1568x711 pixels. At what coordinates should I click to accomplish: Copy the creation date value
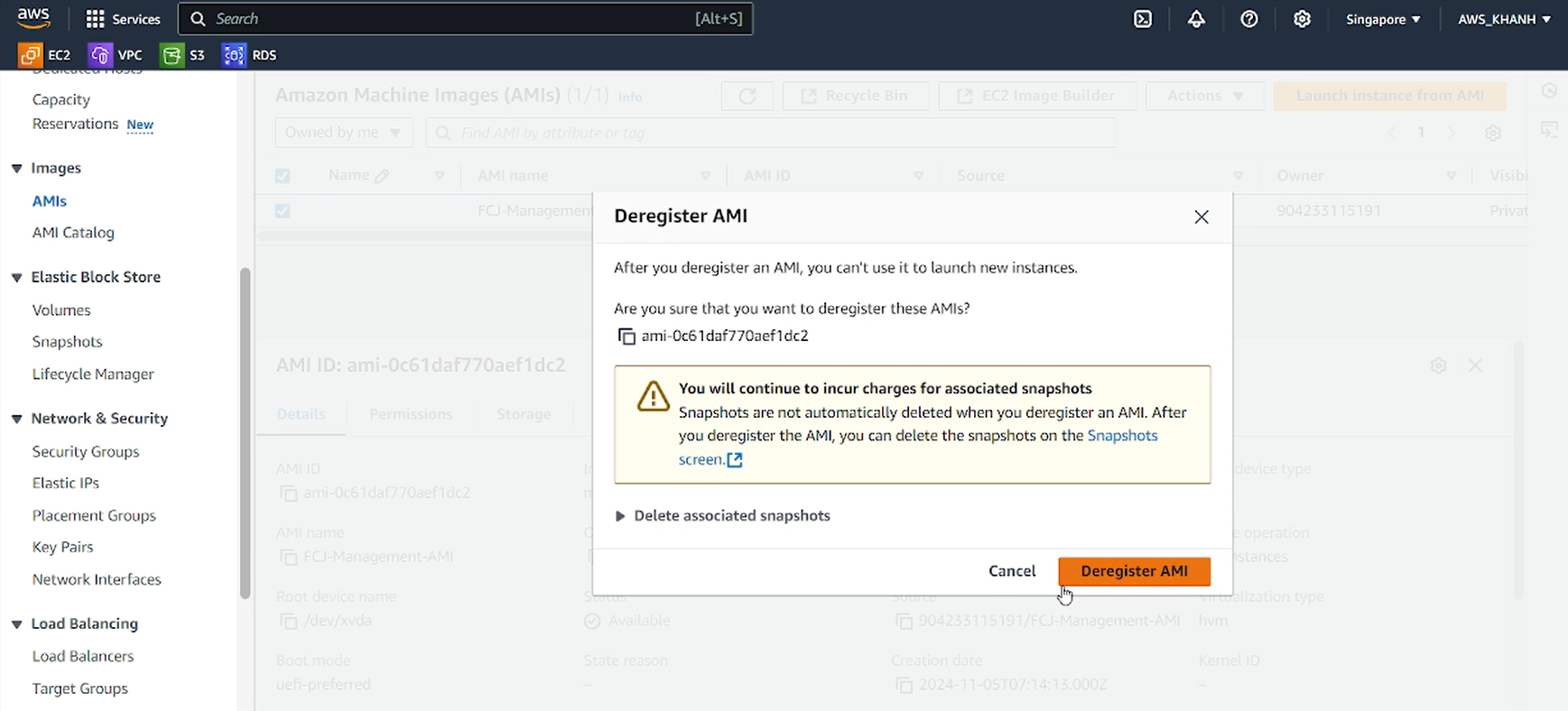(904, 686)
